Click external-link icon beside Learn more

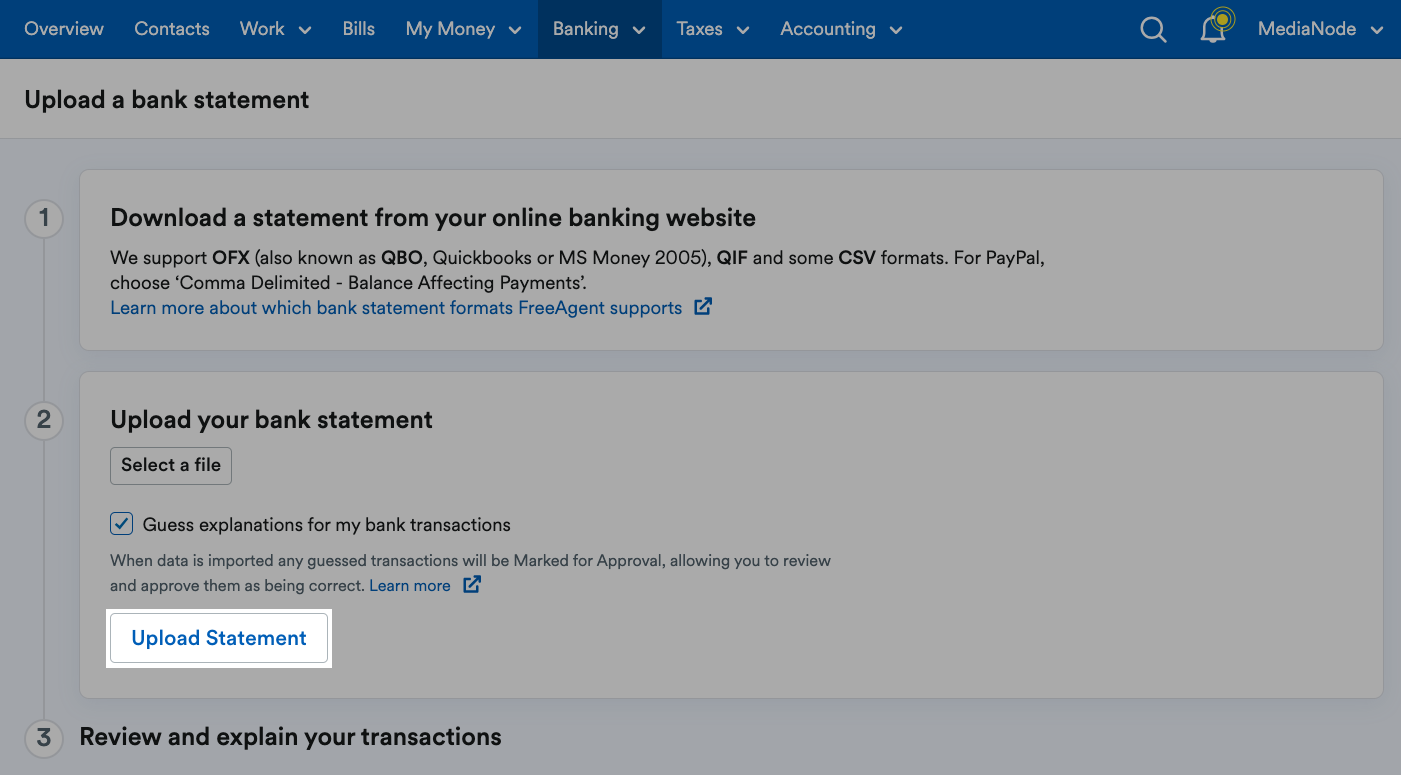click(472, 585)
